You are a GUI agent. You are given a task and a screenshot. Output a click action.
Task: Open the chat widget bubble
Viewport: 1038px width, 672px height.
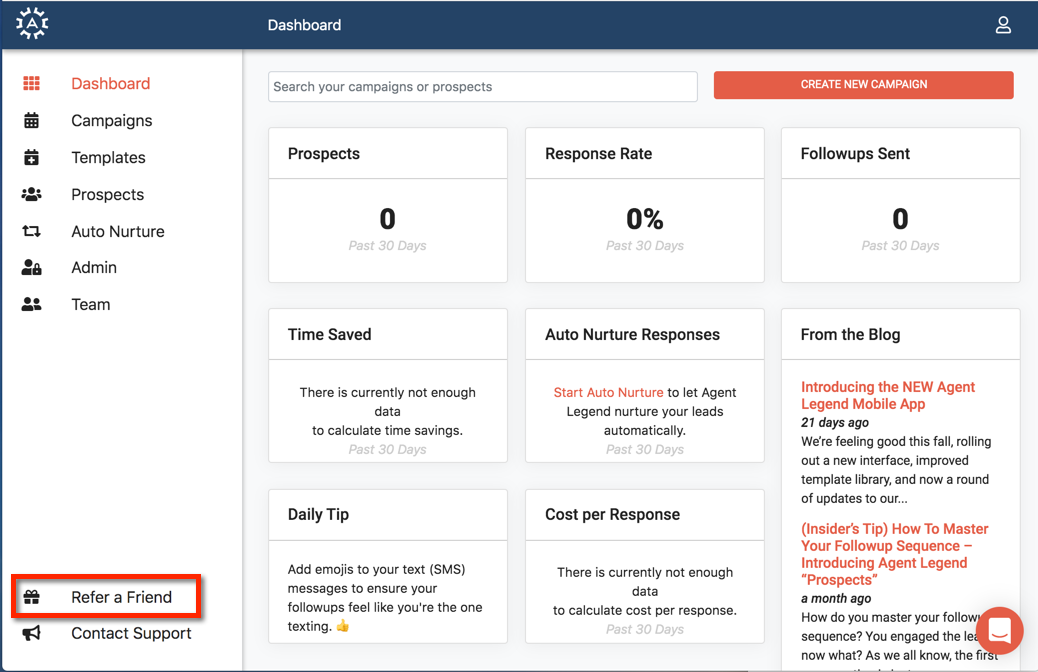coord(999,630)
